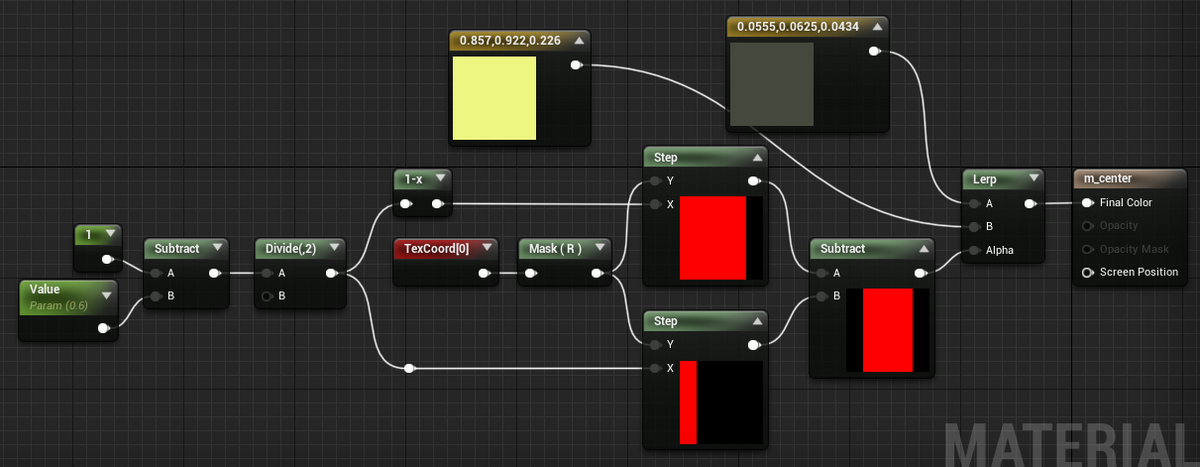Click the Divide(,2) node B input pin
Viewport: 1200px width, 467px height.
click(x=266, y=296)
